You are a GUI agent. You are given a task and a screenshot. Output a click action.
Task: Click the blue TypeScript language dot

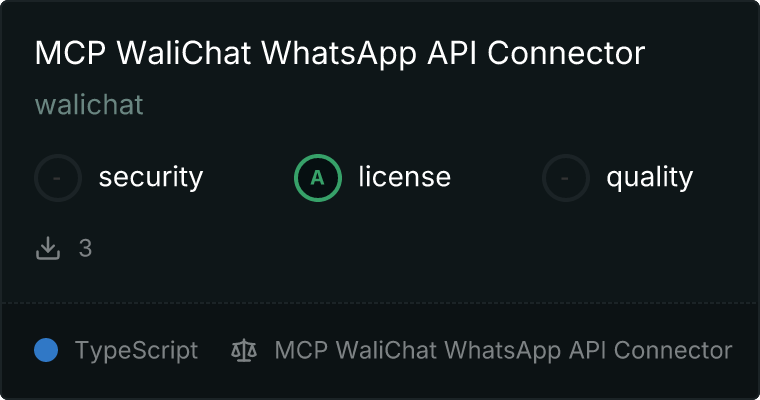click(x=46, y=350)
